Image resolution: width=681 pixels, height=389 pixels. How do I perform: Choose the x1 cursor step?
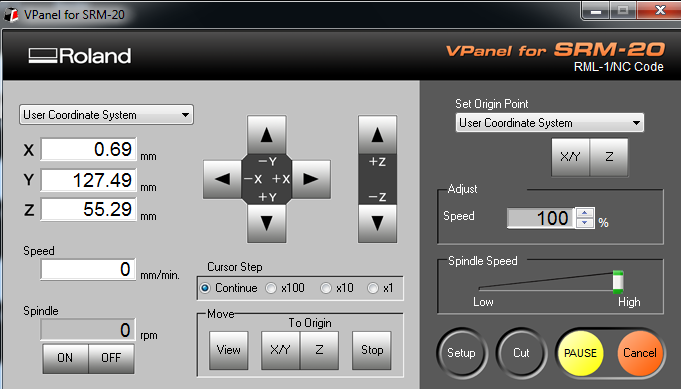point(380,288)
